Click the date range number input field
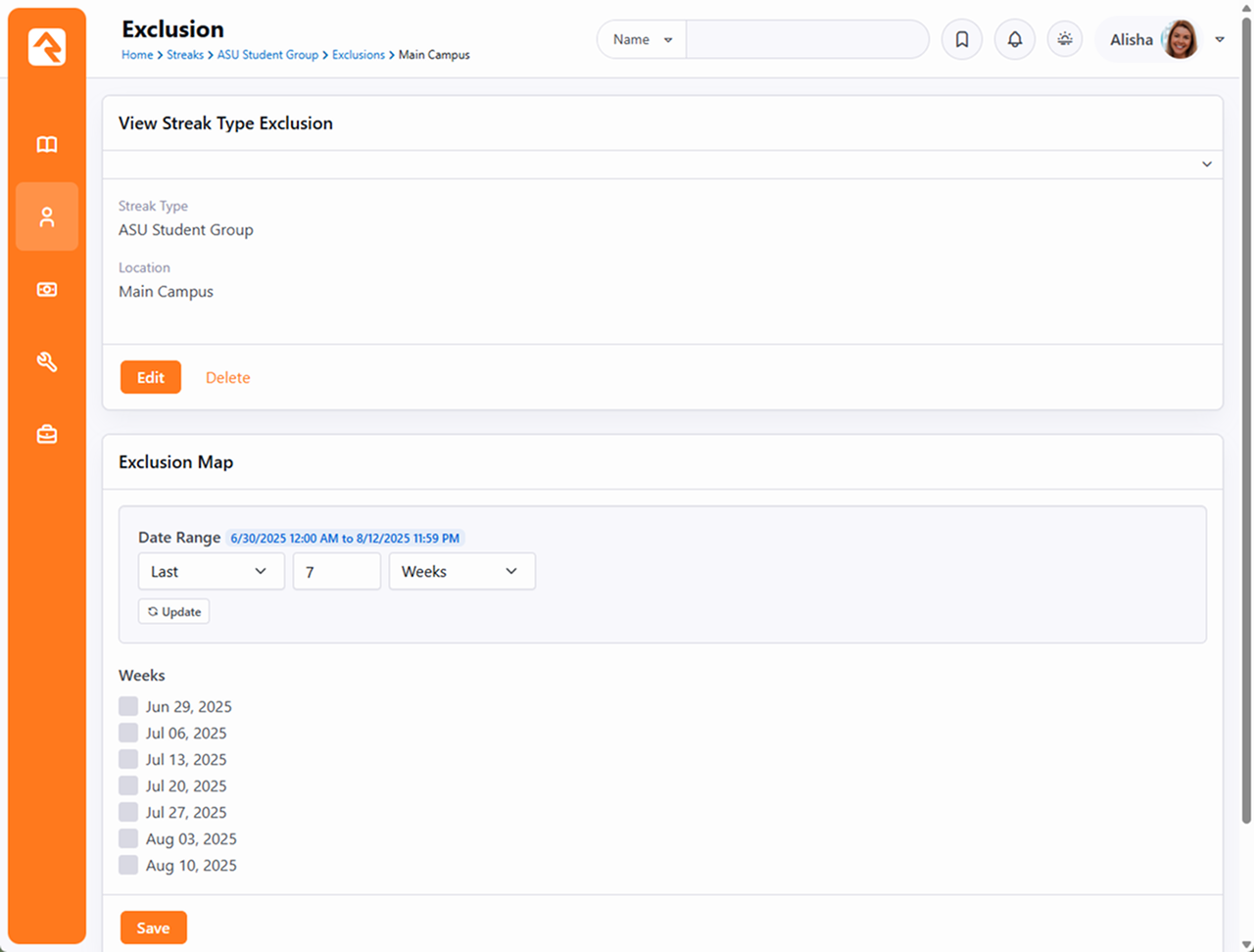 pos(336,571)
